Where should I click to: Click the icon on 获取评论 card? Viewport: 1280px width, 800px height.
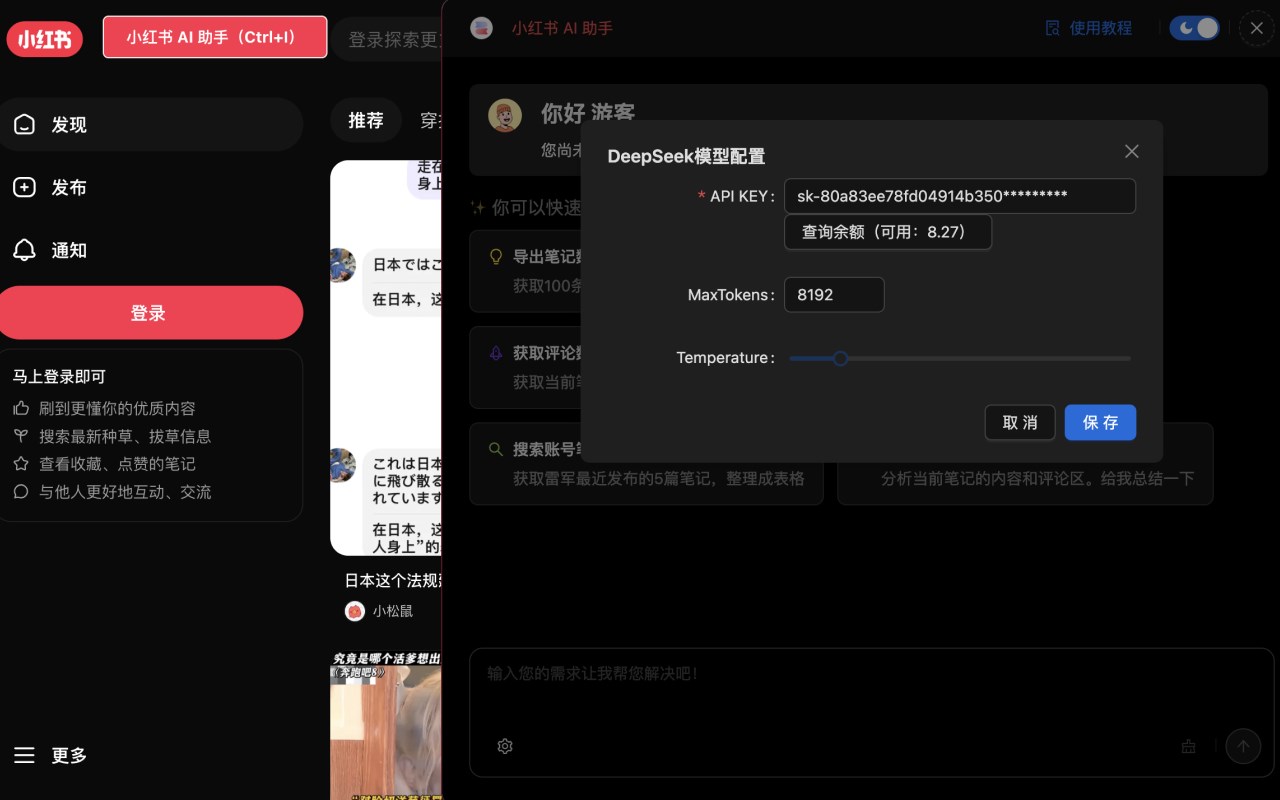[495, 353]
